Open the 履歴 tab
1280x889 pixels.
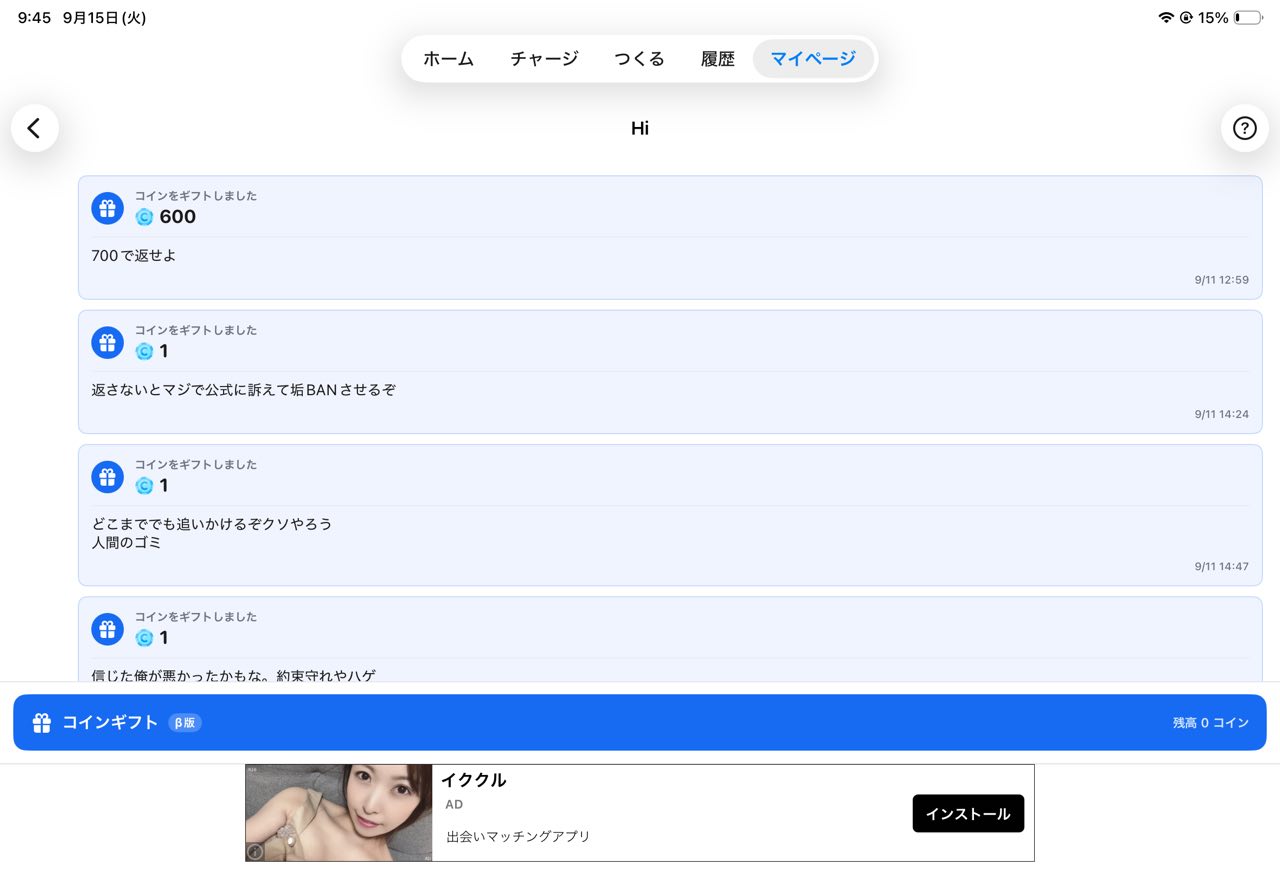(718, 59)
